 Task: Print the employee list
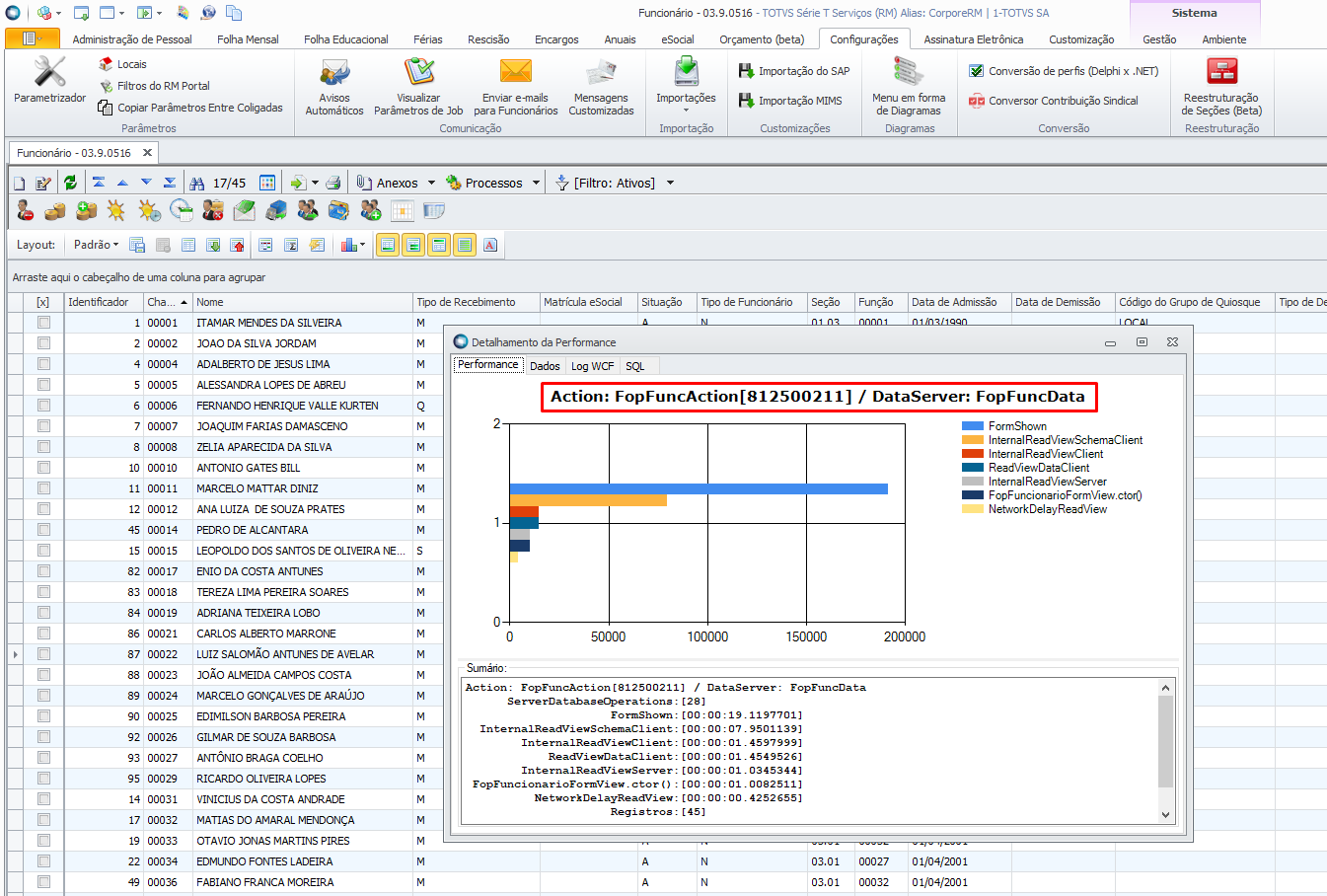[x=333, y=183]
